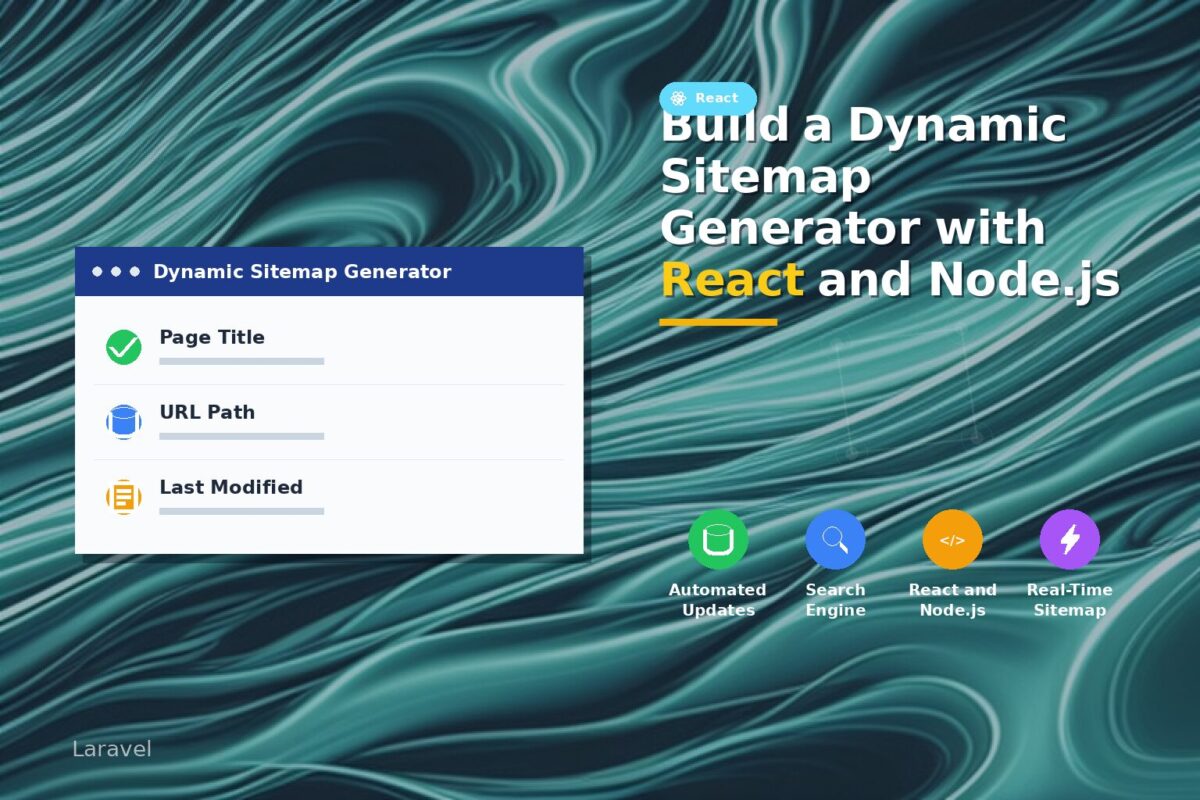The image size is (1200, 800).
Task: Click the "Search Engine" label
Action: 835,600
